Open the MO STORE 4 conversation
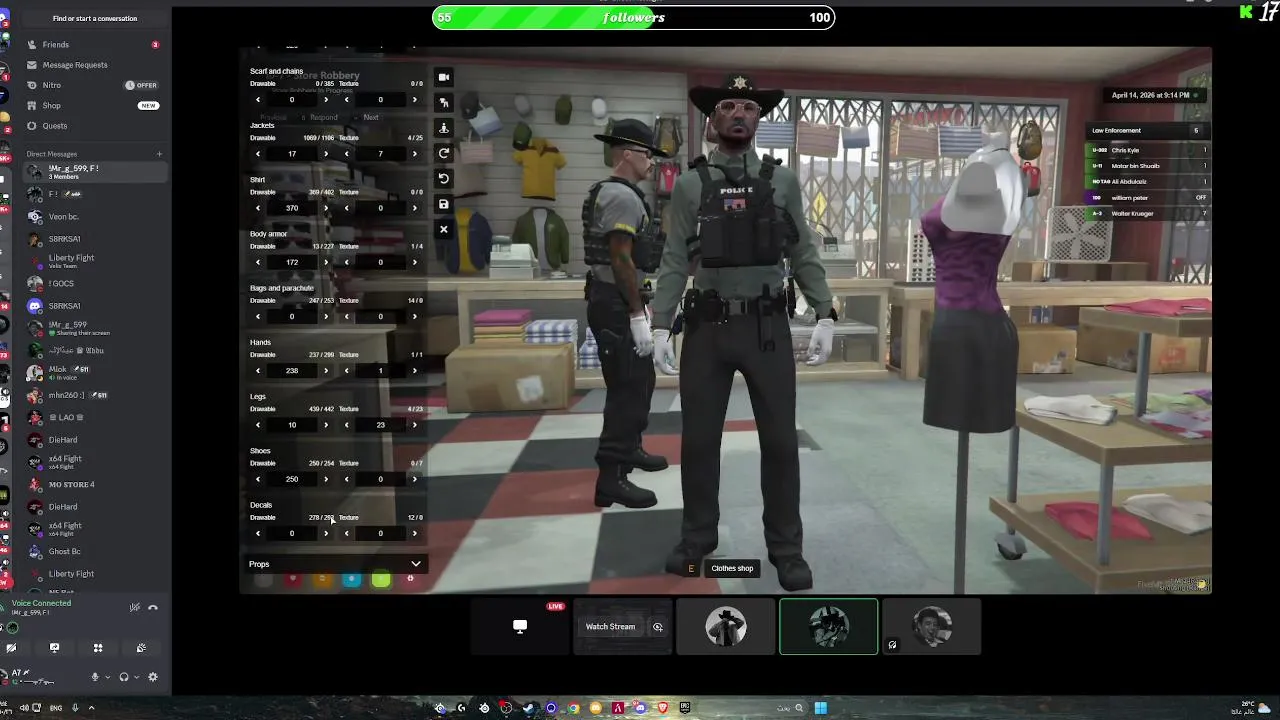 pyautogui.click(x=93, y=485)
